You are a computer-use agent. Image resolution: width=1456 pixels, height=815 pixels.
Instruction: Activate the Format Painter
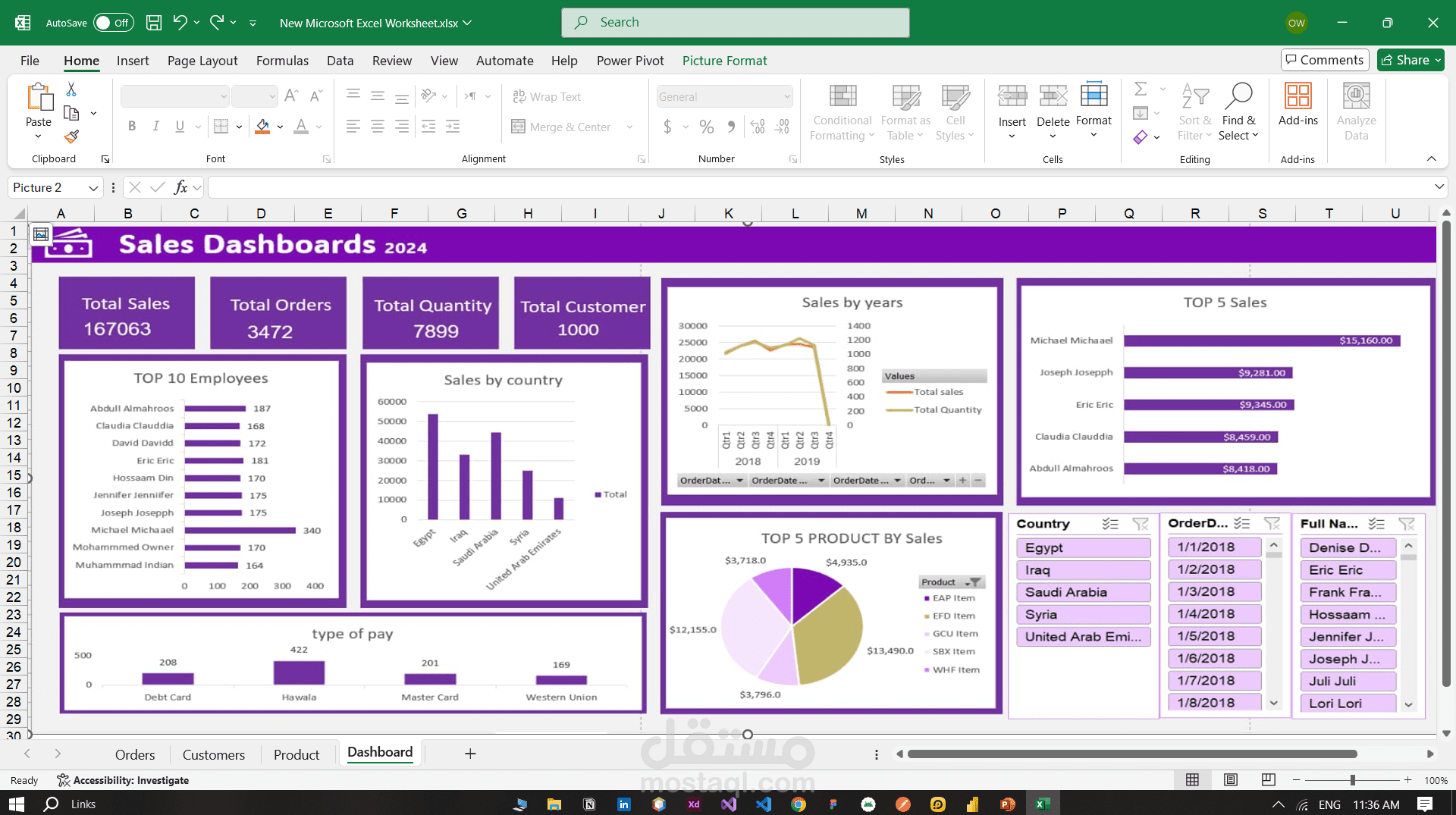point(72,136)
